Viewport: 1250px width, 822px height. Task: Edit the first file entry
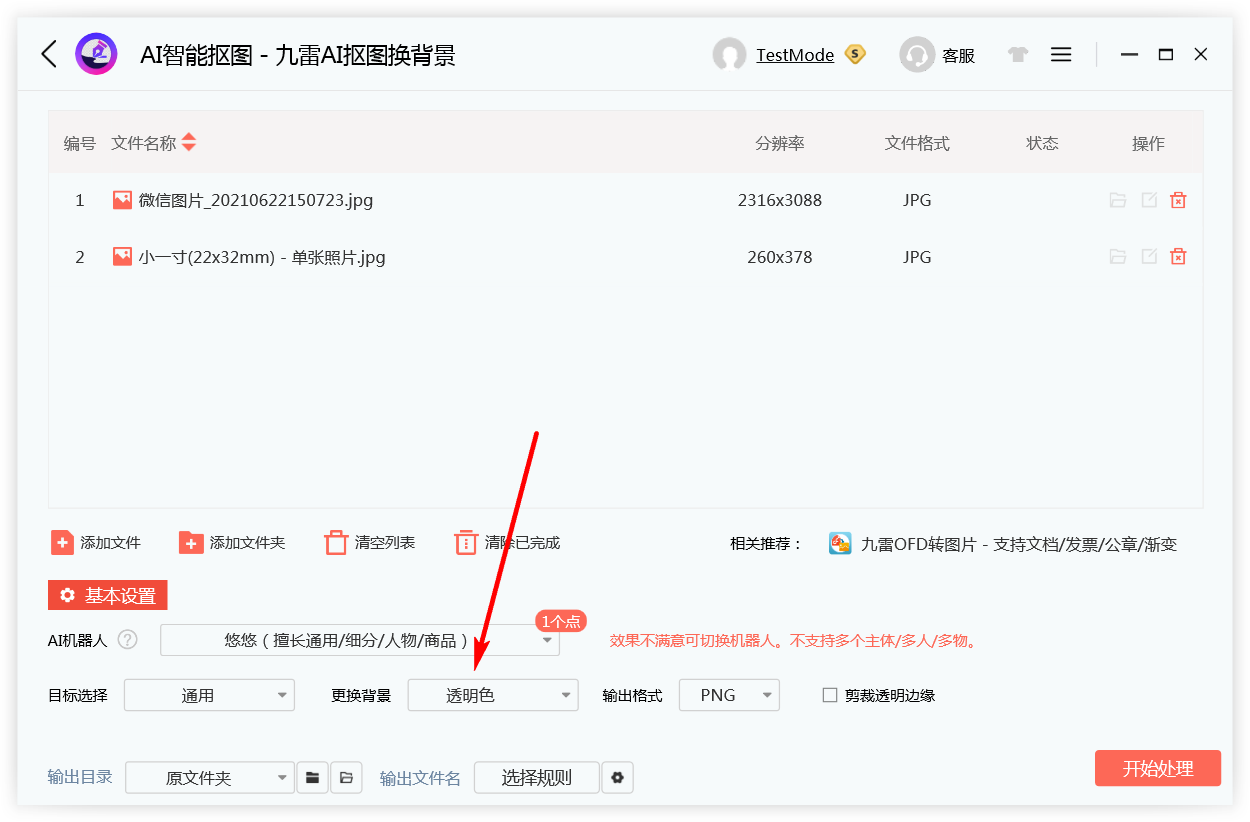(x=1148, y=200)
